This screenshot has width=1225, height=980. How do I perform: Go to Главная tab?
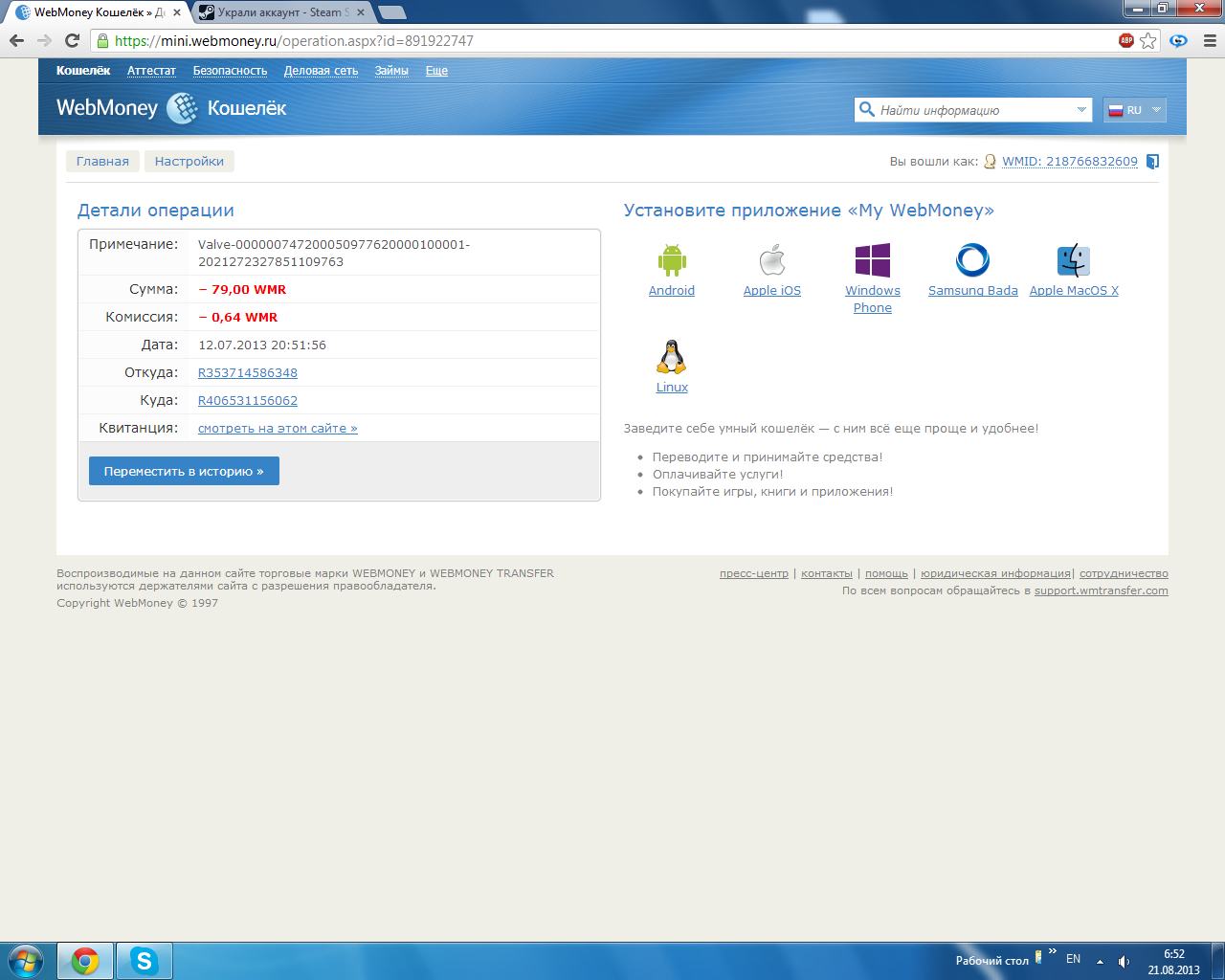point(102,161)
